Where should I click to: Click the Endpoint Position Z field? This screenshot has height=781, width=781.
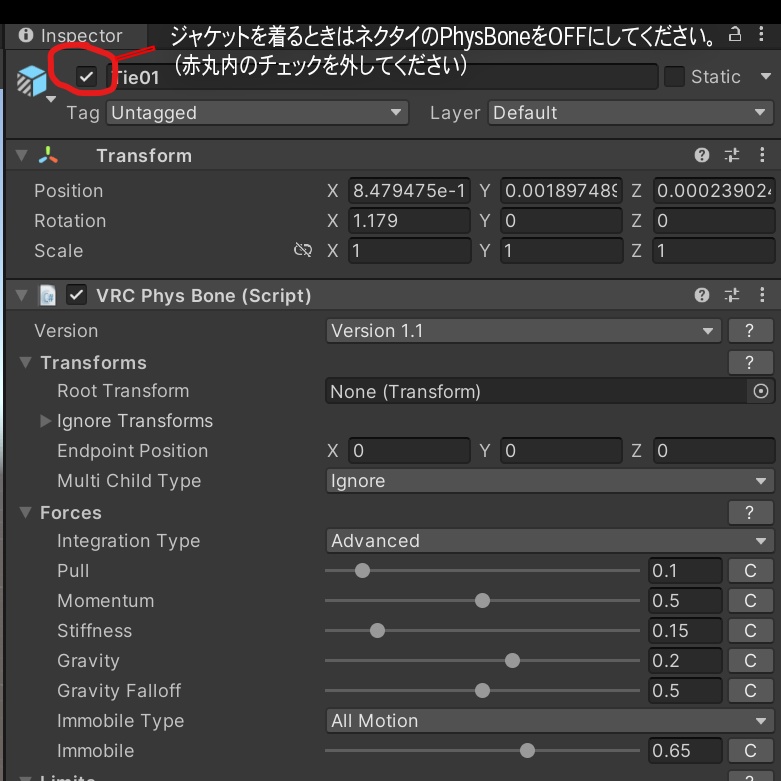pos(714,451)
